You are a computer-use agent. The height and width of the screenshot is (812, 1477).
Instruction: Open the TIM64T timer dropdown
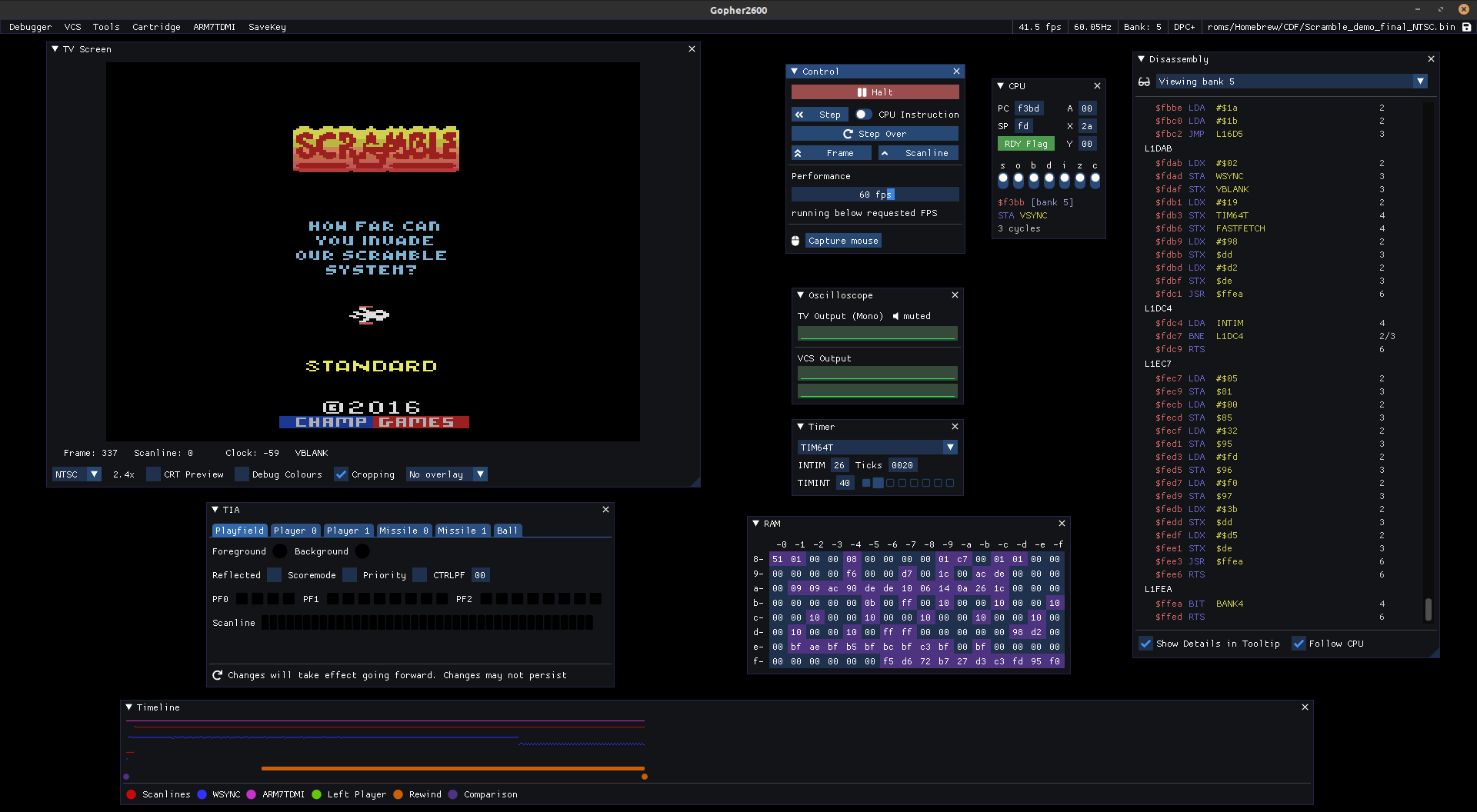(x=877, y=448)
